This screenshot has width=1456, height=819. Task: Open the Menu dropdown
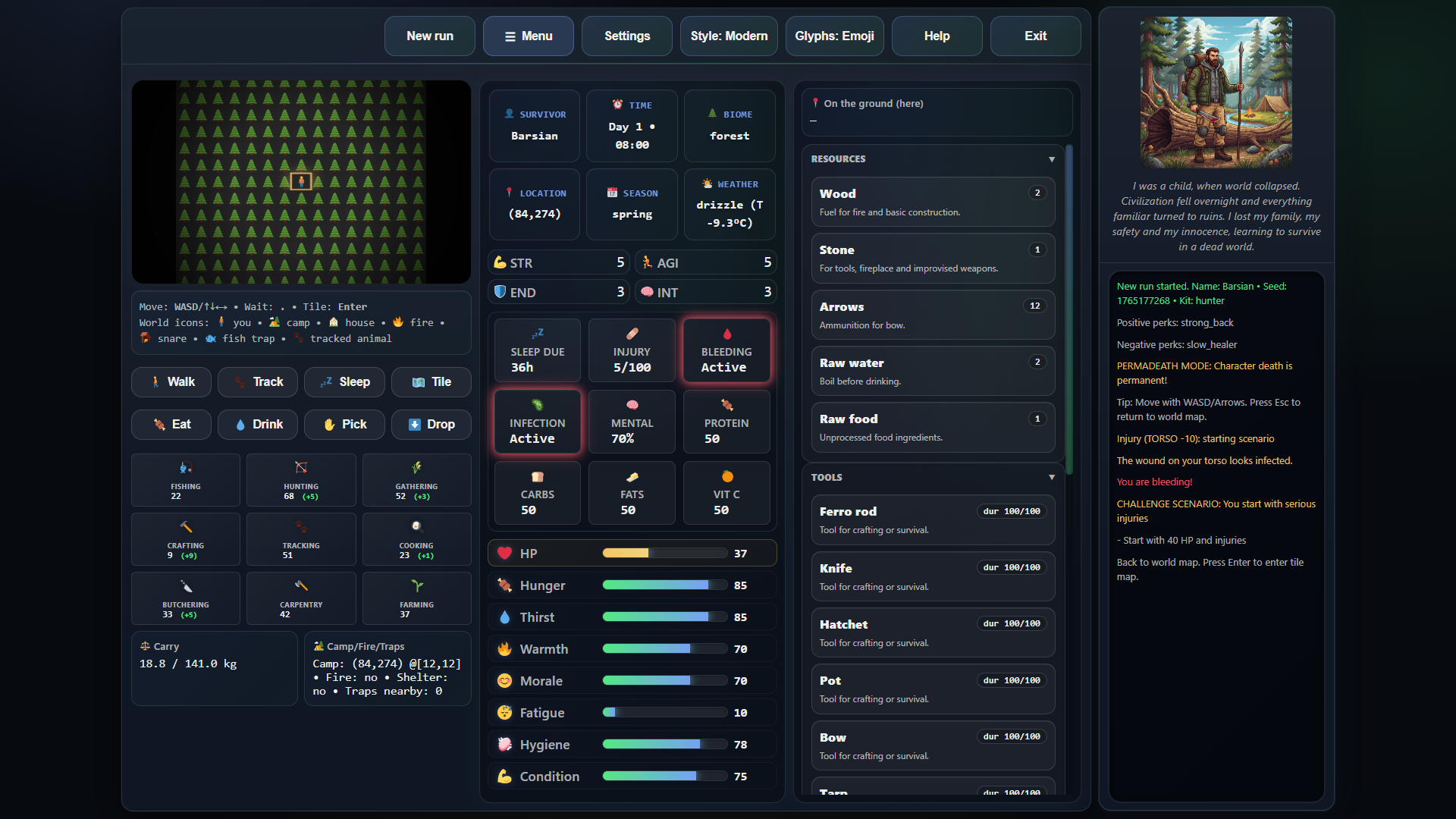pyautogui.click(x=528, y=36)
